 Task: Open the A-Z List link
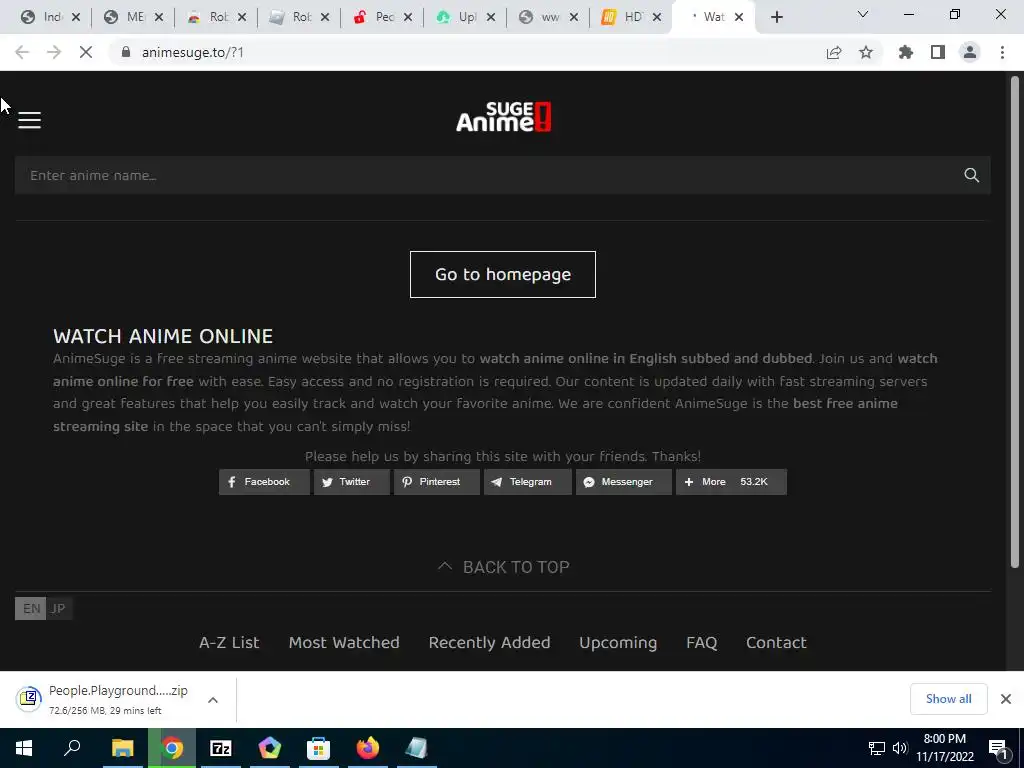[229, 643]
